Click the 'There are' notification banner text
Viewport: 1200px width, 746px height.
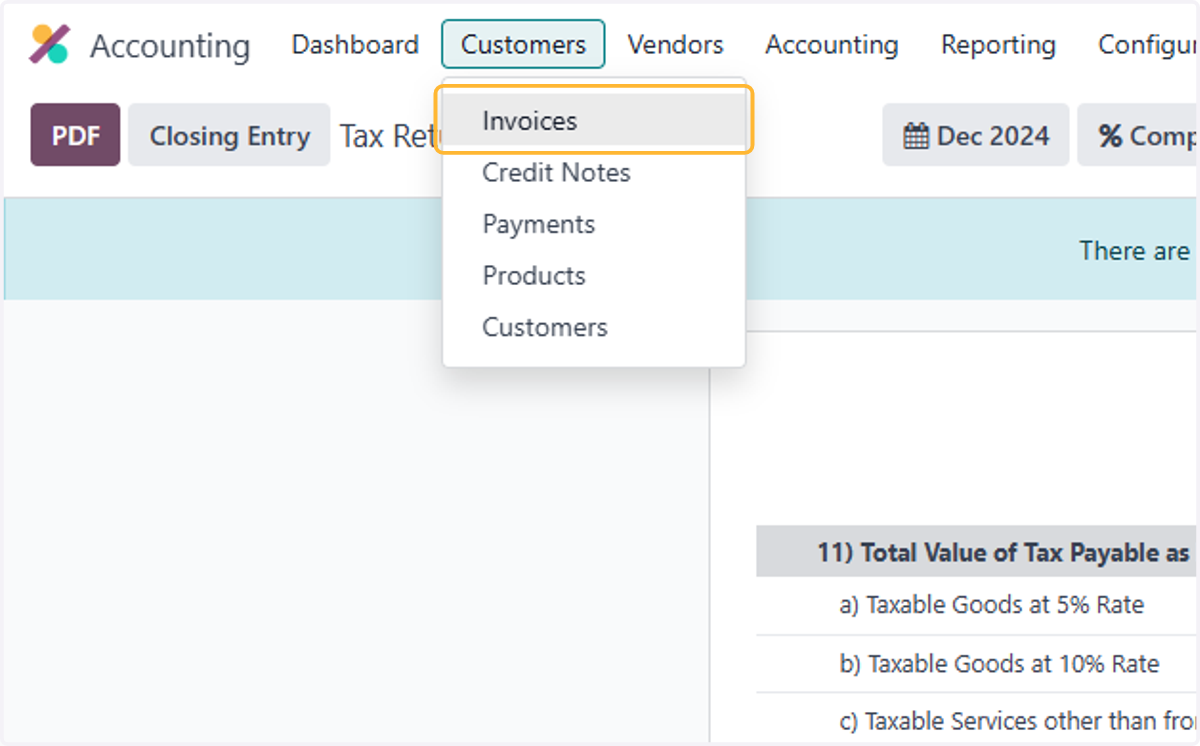1134,250
